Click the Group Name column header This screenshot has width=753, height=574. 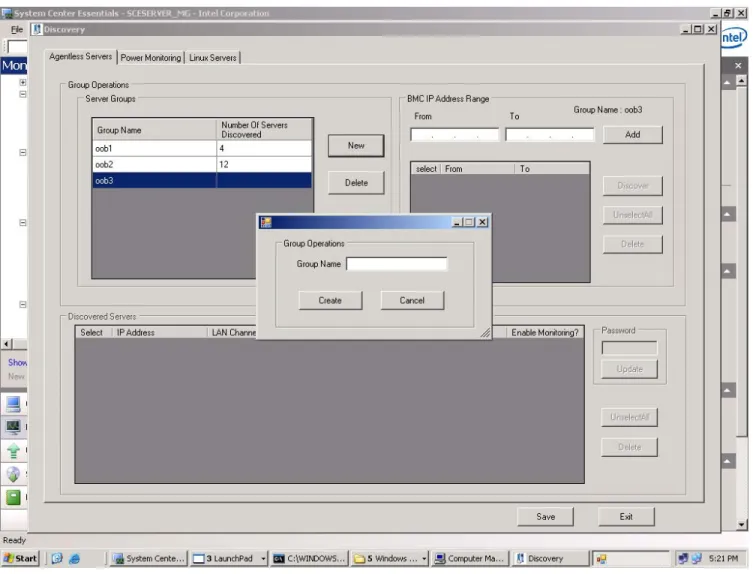[154, 130]
